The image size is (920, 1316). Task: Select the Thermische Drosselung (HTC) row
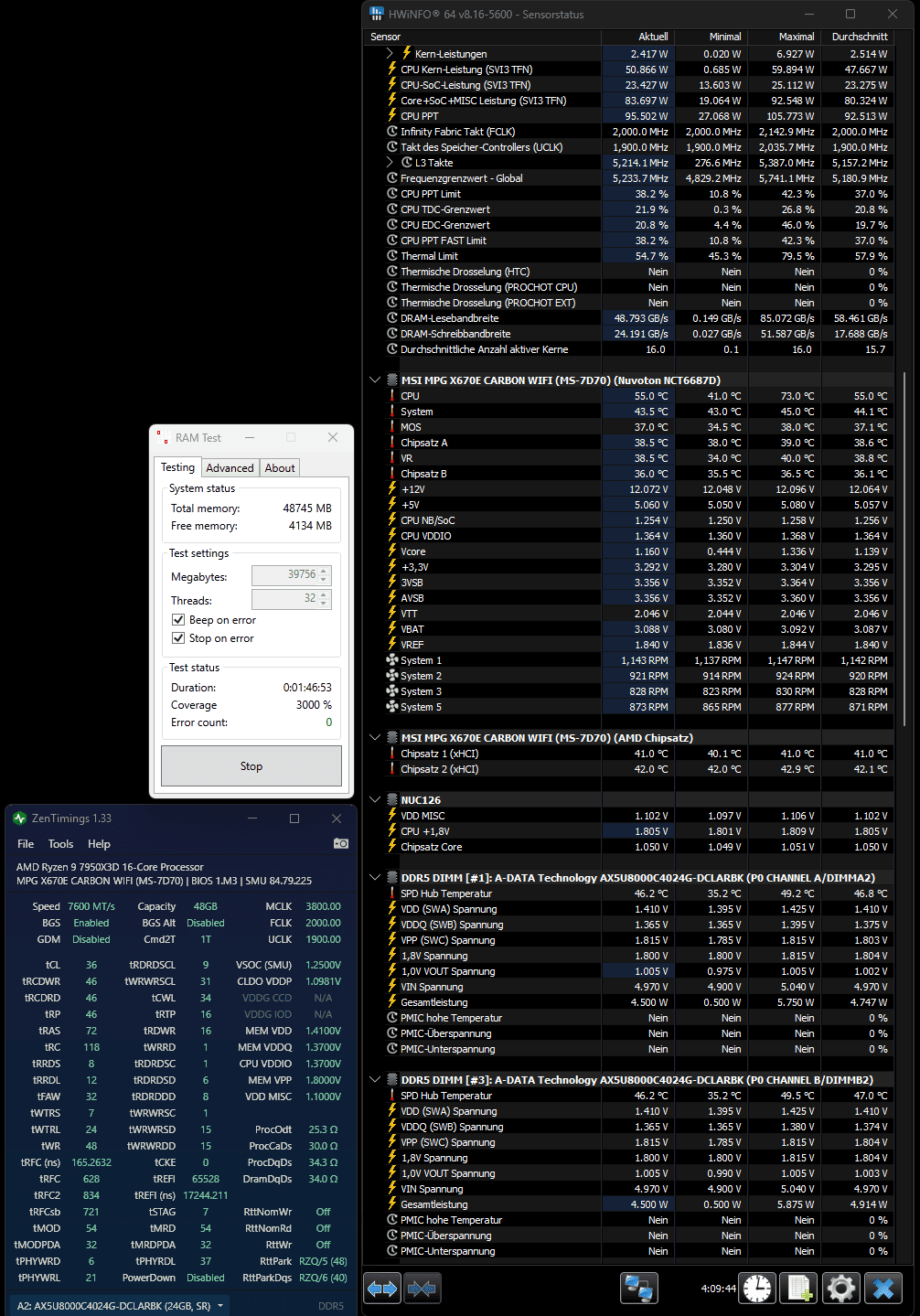click(x=628, y=272)
